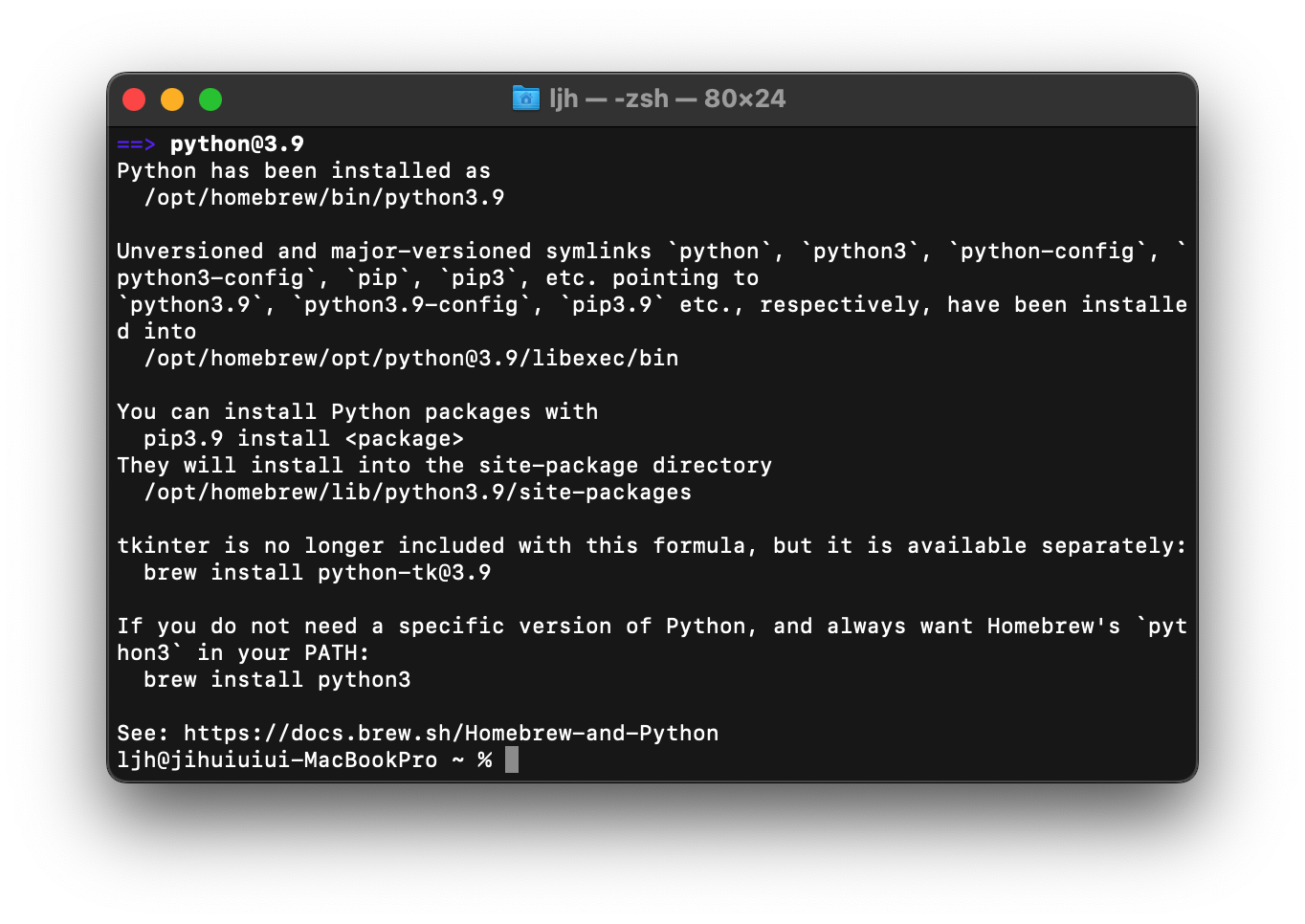The image size is (1305, 924).
Task: Click the window title "ljh — -zsh — 80×24"
Action: coord(667,99)
